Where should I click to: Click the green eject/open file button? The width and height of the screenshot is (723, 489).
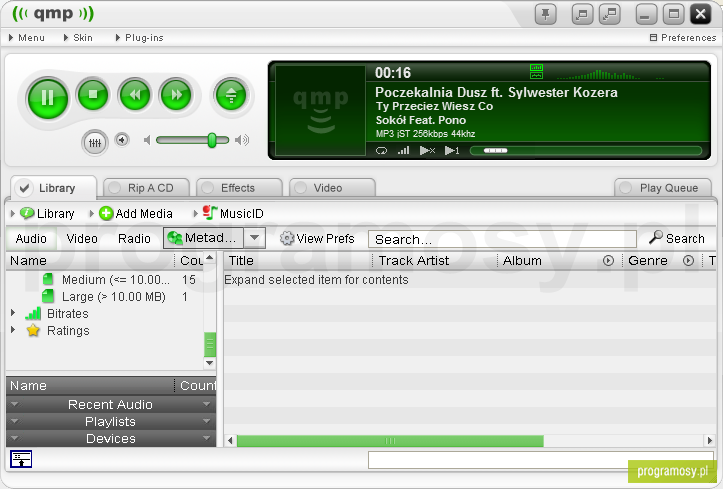(231, 95)
